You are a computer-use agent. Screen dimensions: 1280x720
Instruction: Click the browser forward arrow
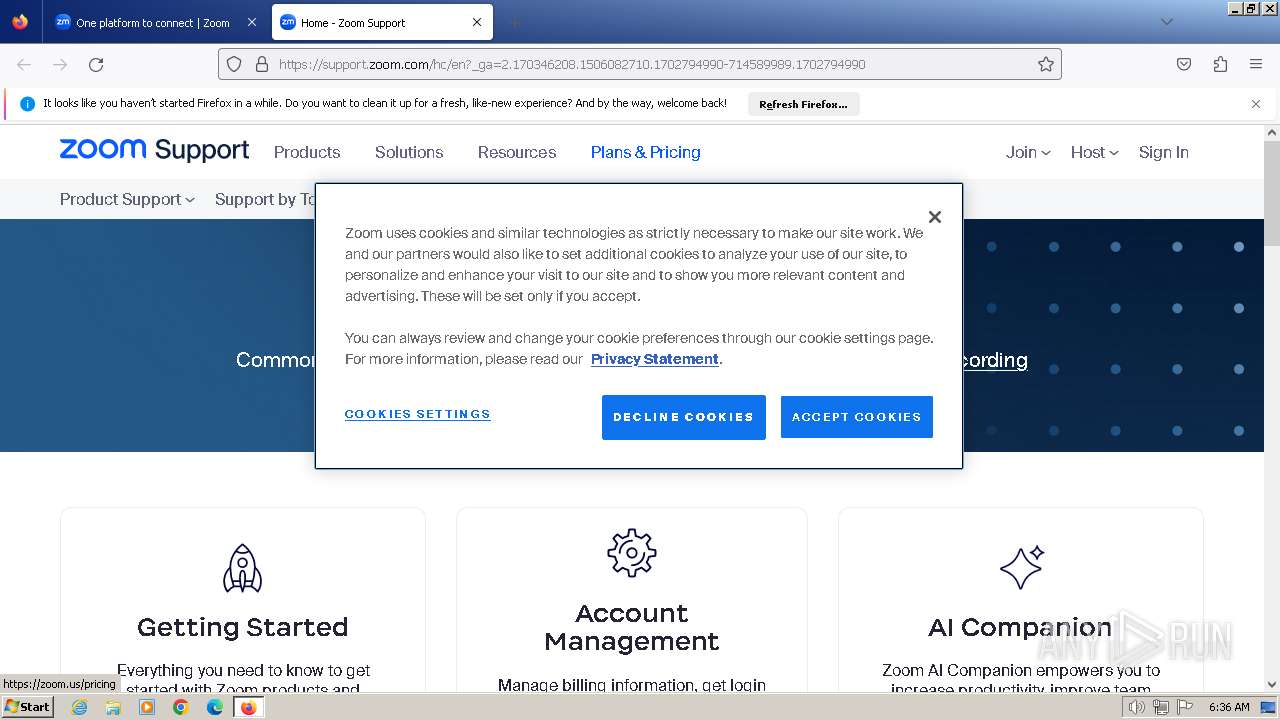[x=60, y=64]
